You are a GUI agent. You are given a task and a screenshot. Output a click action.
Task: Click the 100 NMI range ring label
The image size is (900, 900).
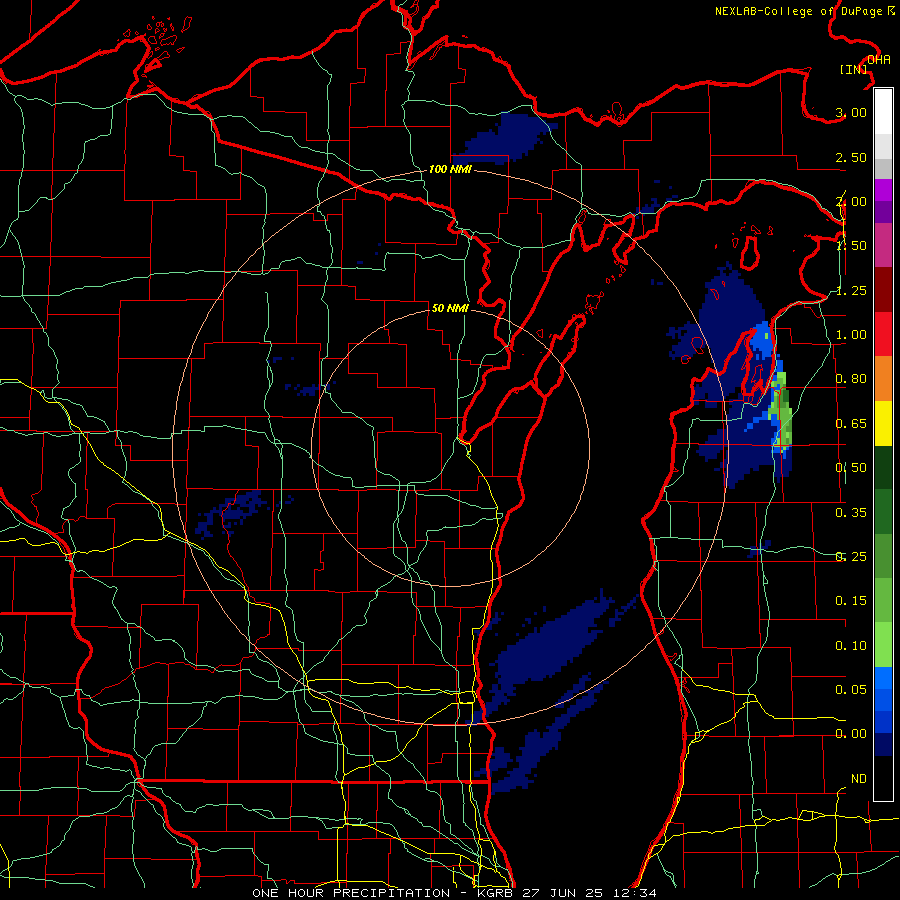point(451,169)
